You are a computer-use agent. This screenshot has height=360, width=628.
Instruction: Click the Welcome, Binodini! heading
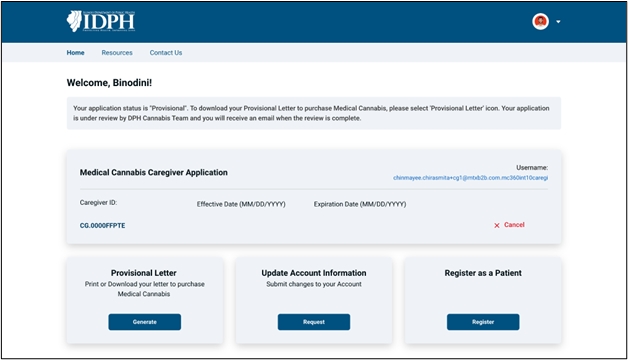click(x=109, y=82)
